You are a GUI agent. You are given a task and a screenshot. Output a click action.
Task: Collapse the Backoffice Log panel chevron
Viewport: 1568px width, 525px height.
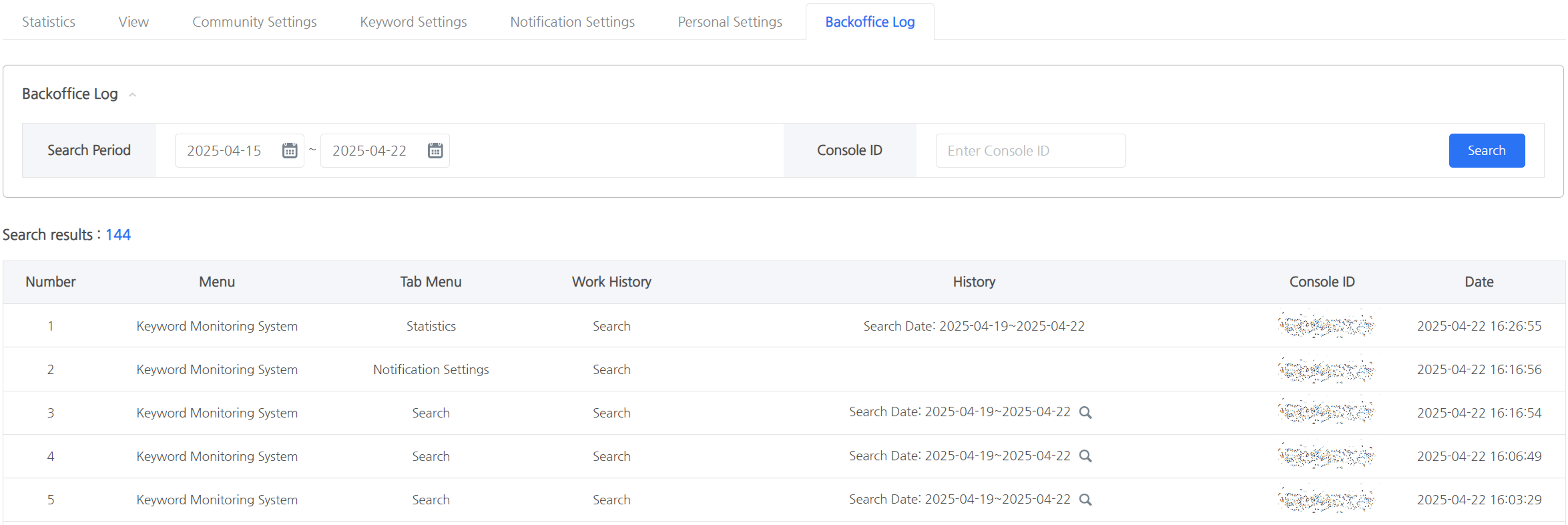coord(132,95)
